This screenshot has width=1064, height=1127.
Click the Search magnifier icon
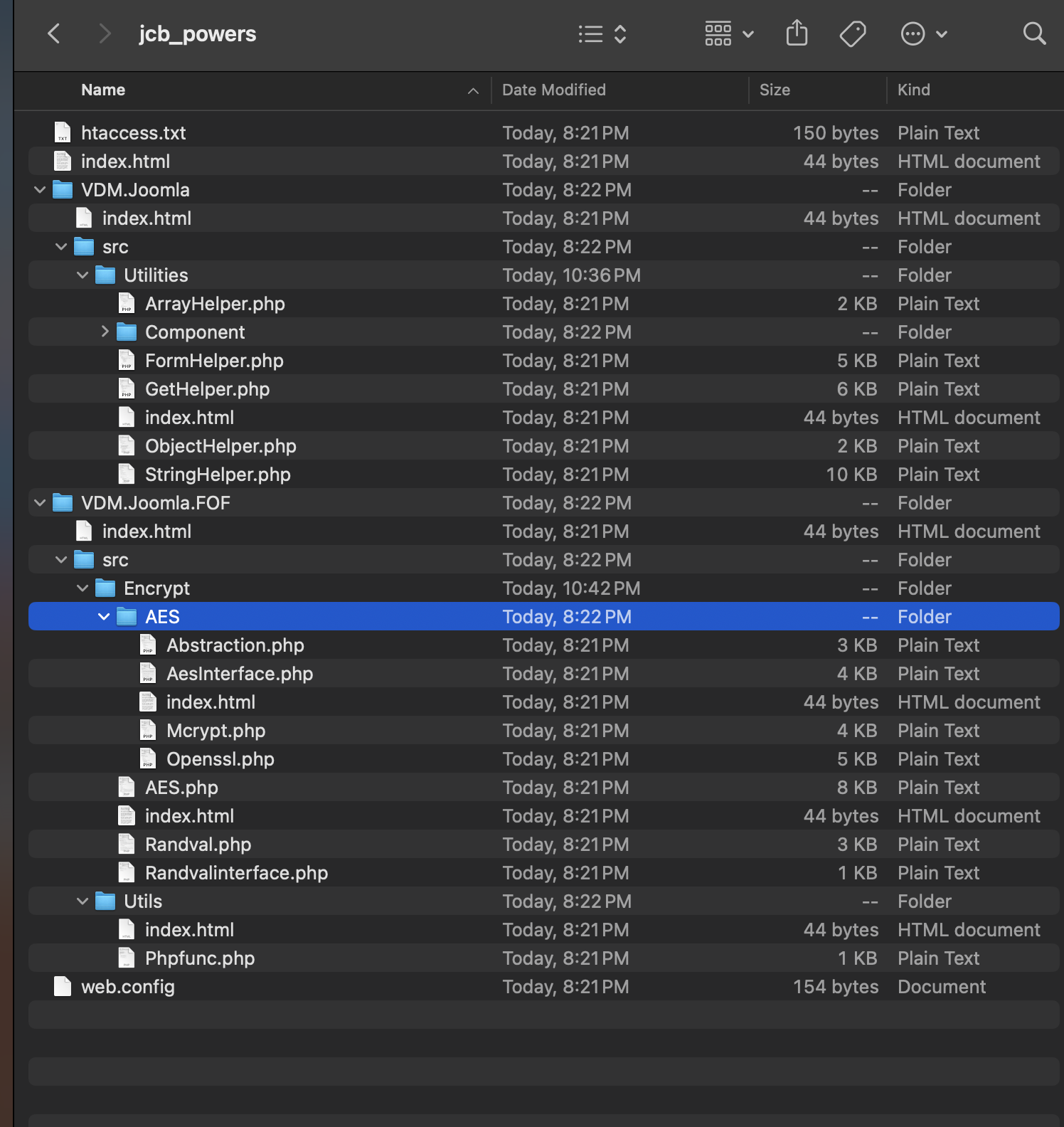1034,33
